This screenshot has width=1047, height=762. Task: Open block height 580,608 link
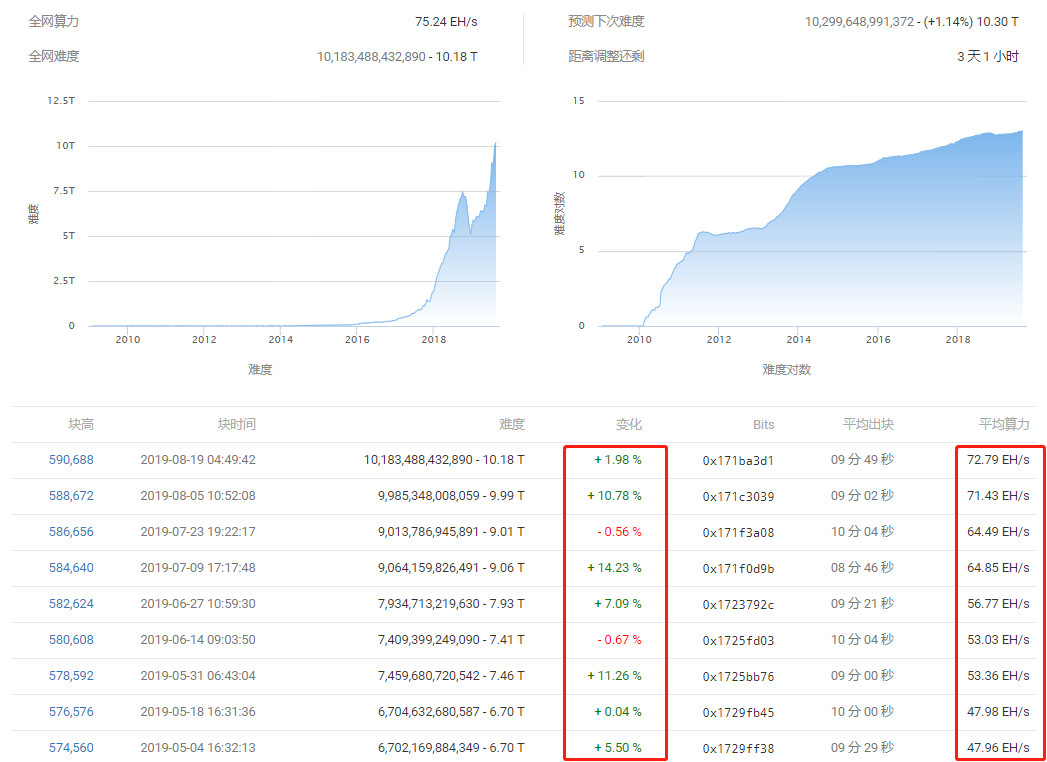click(71, 640)
